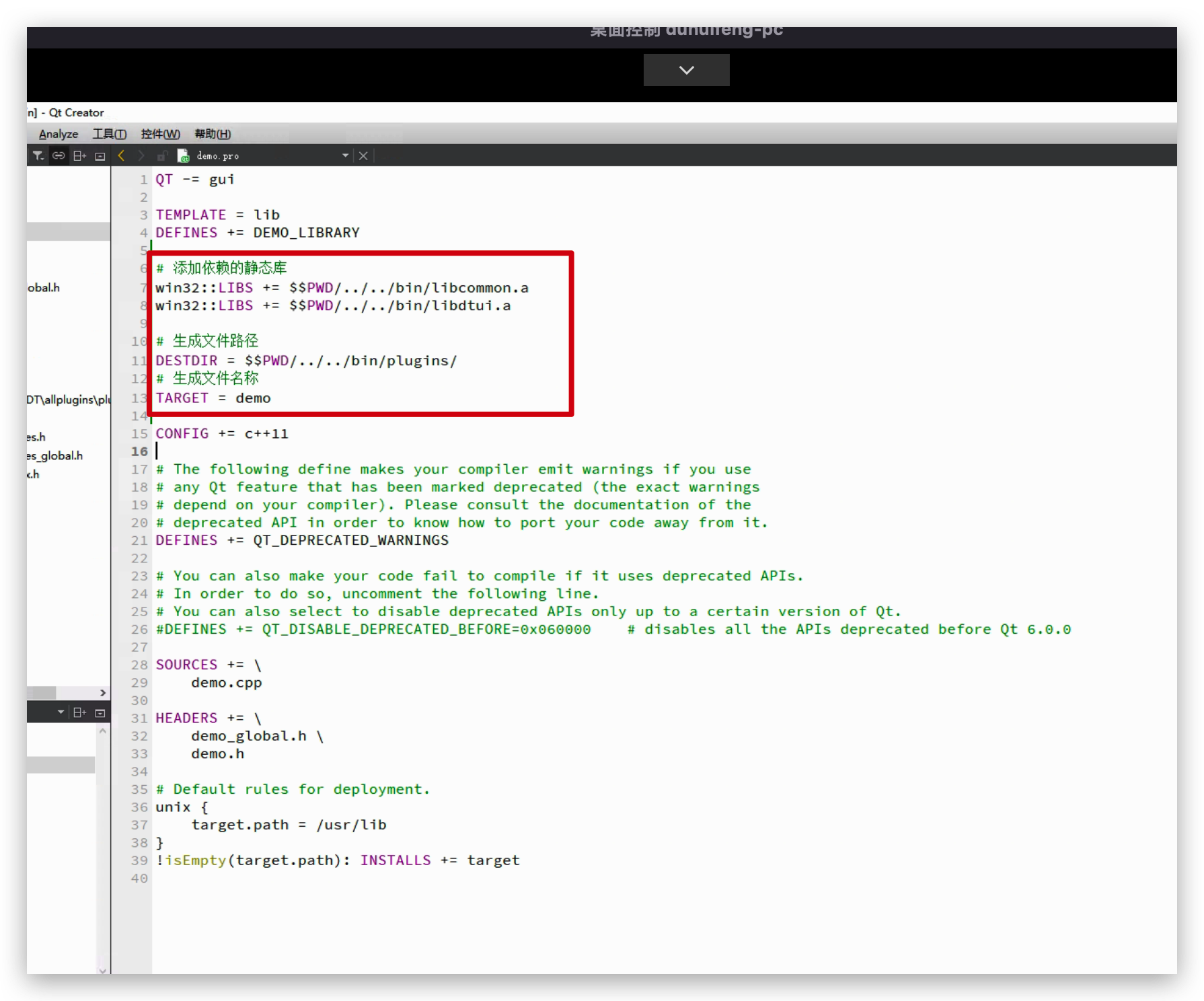Click the 'HEADERS += \' line

pyautogui.click(x=209, y=718)
